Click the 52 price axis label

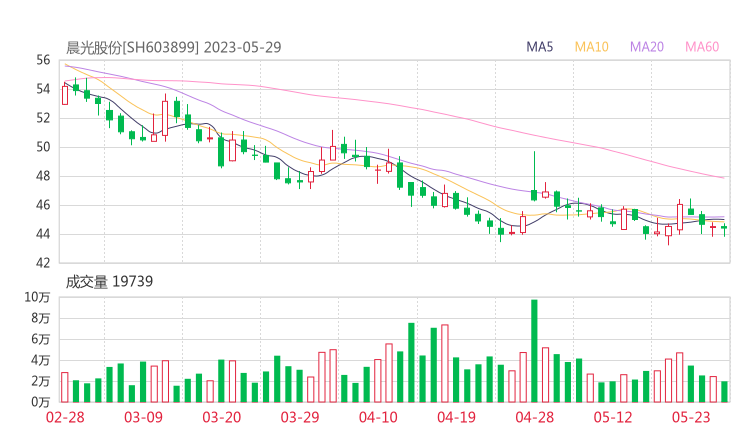tap(43, 118)
